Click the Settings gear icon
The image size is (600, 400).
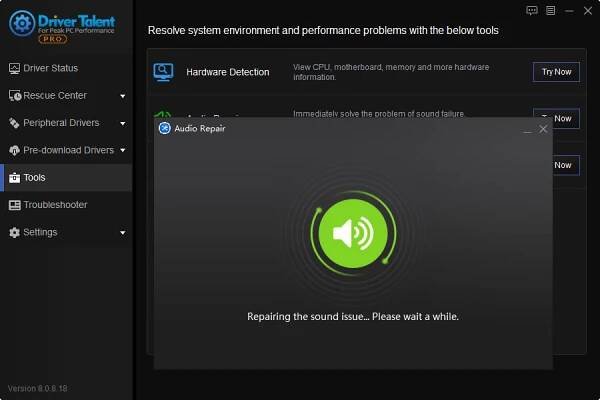point(14,232)
